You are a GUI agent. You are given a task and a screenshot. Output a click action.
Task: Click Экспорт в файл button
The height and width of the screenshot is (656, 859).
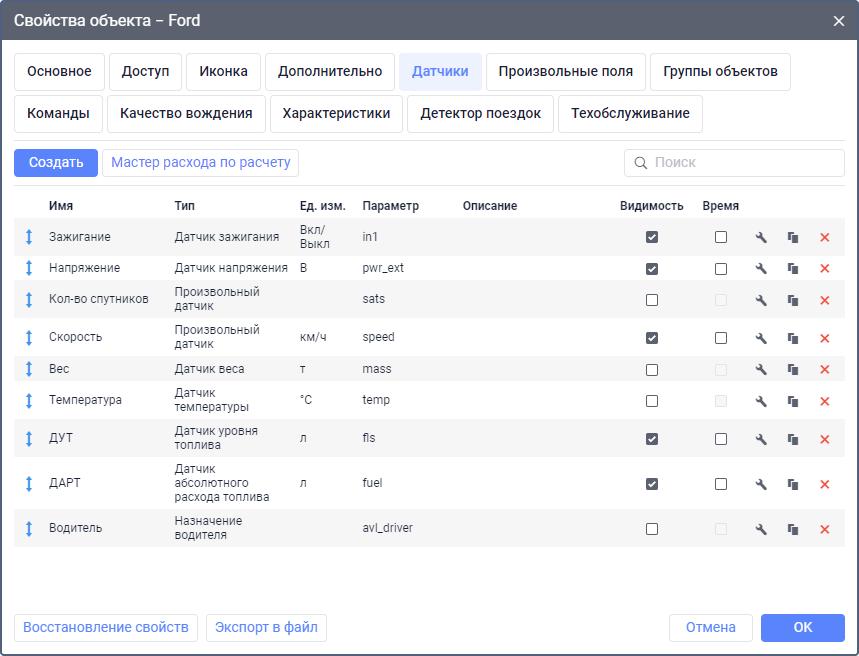point(266,628)
